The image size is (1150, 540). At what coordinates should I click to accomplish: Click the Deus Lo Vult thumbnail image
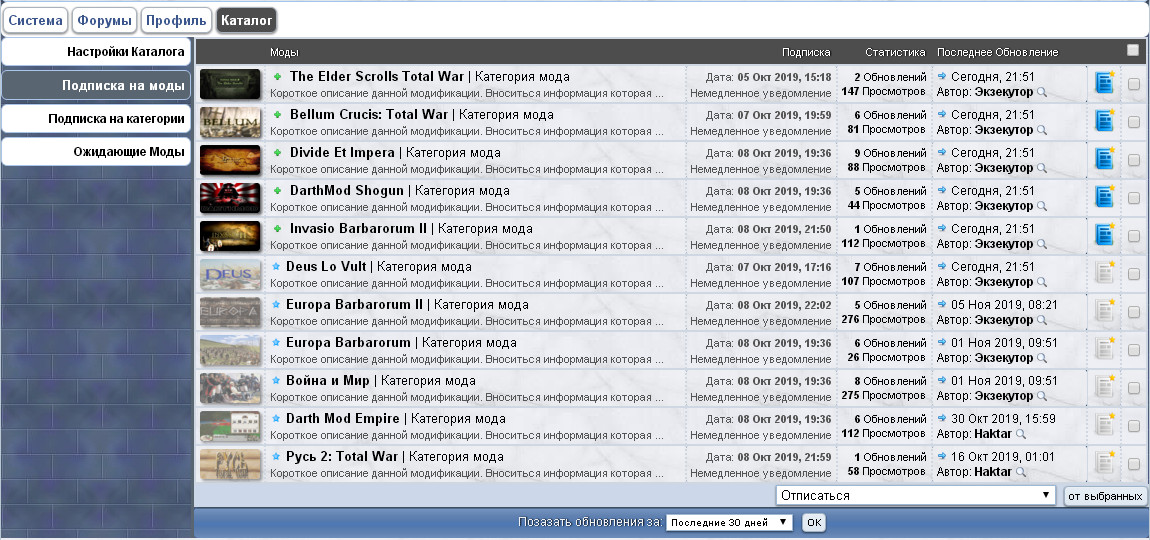click(230, 274)
